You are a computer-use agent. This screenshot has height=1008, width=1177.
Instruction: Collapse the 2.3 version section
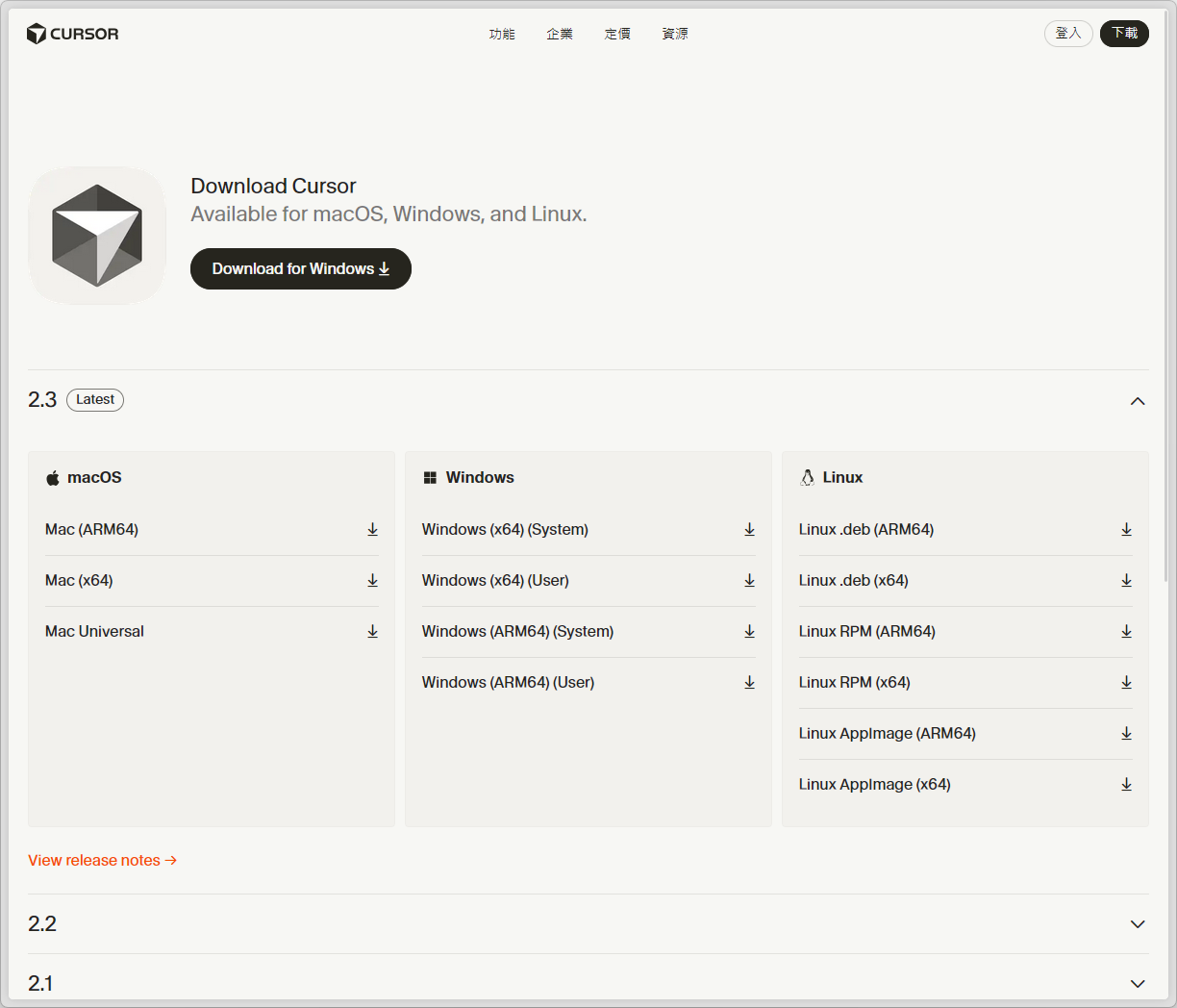tap(1138, 400)
